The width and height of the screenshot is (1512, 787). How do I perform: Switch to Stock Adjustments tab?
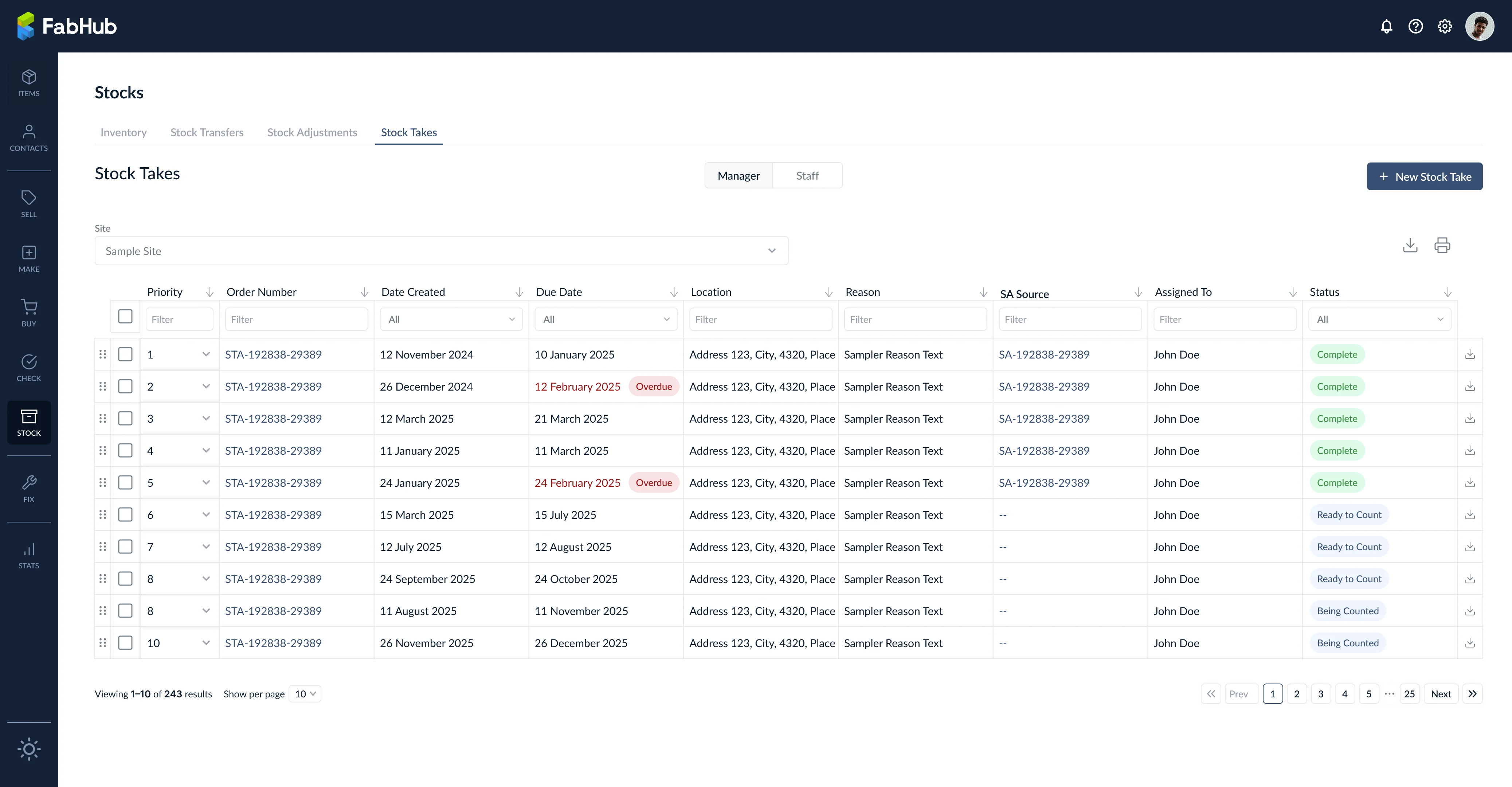click(312, 133)
